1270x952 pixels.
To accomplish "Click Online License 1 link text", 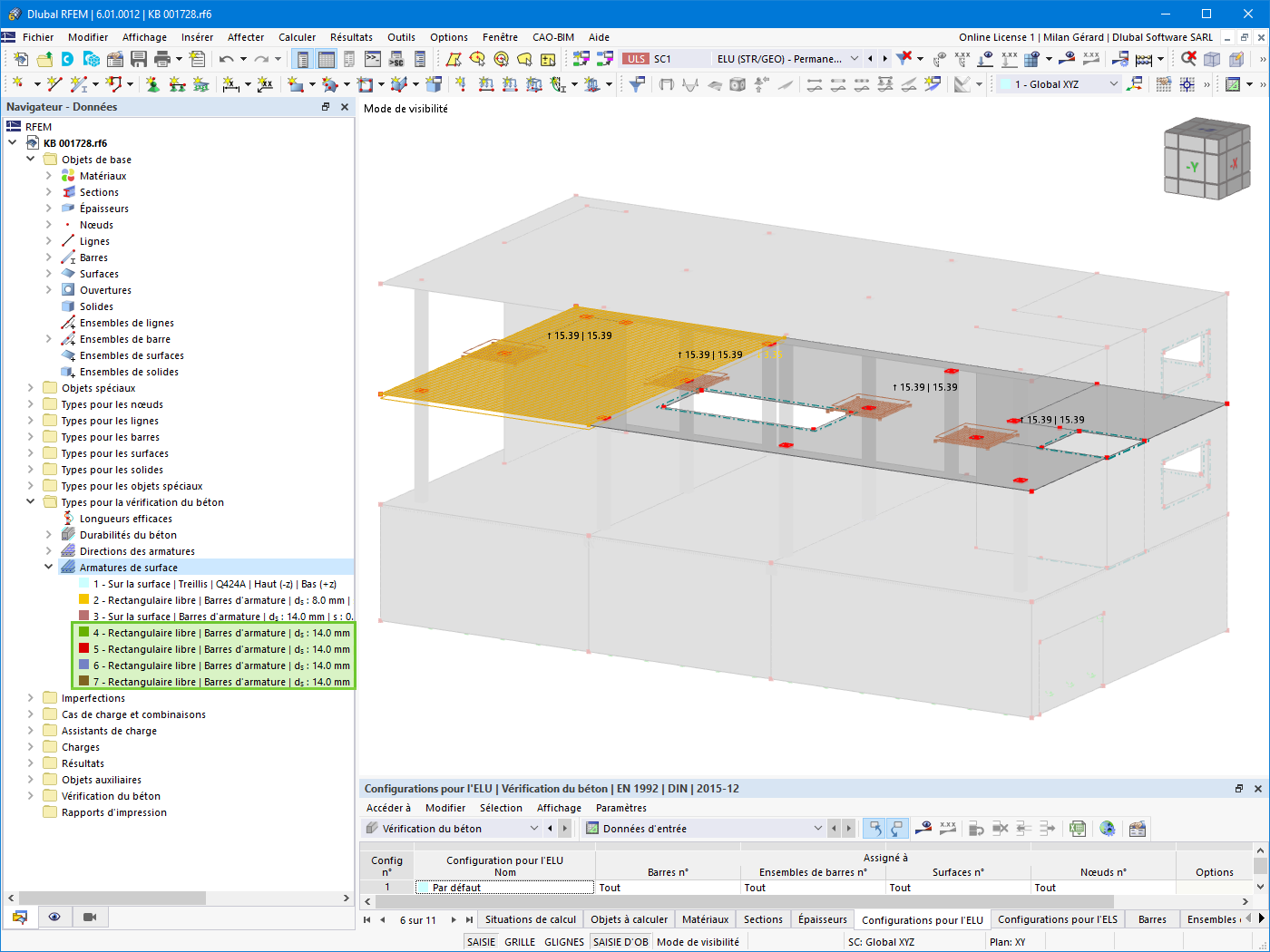I will click(x=996, y=37).
